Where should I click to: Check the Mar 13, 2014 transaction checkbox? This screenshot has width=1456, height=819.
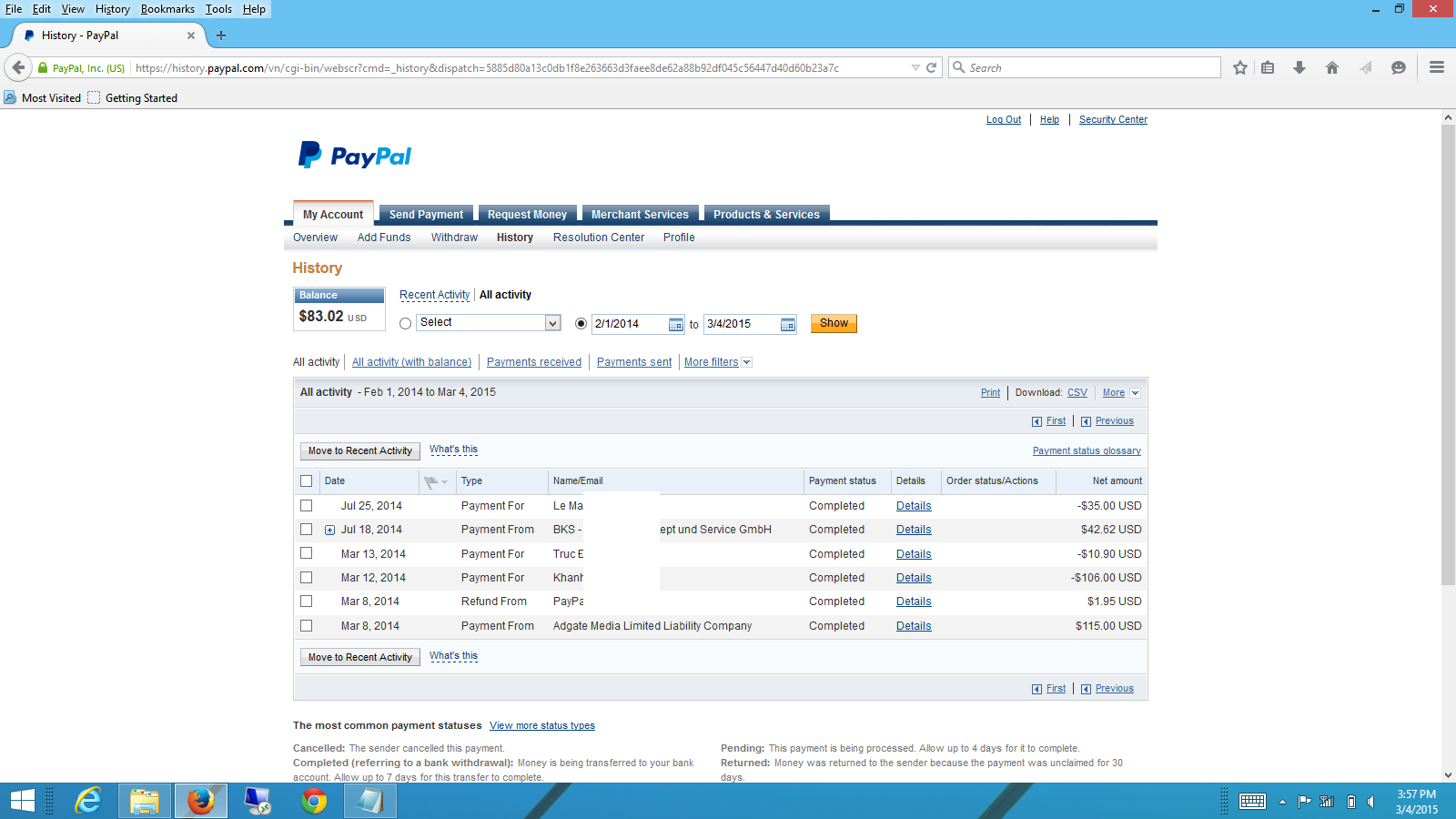[x=306, y=553]
